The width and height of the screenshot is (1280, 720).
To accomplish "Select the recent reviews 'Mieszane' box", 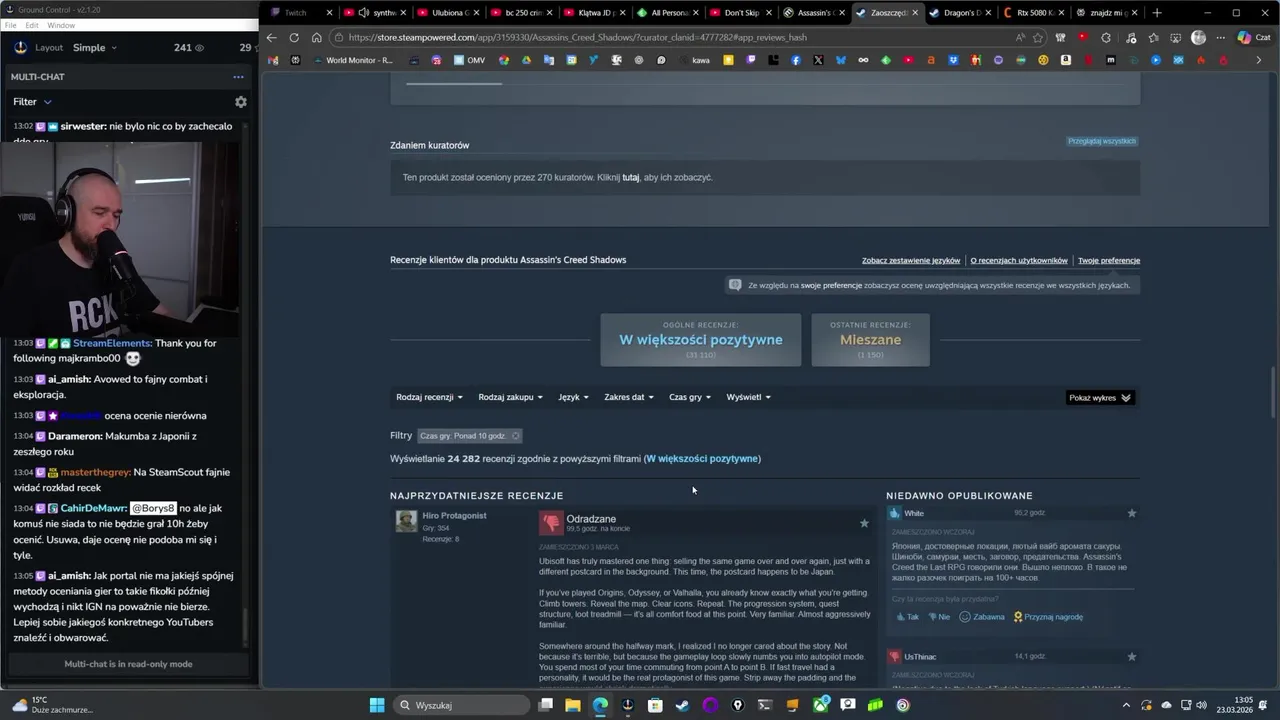I will click(x=870, y=340).
